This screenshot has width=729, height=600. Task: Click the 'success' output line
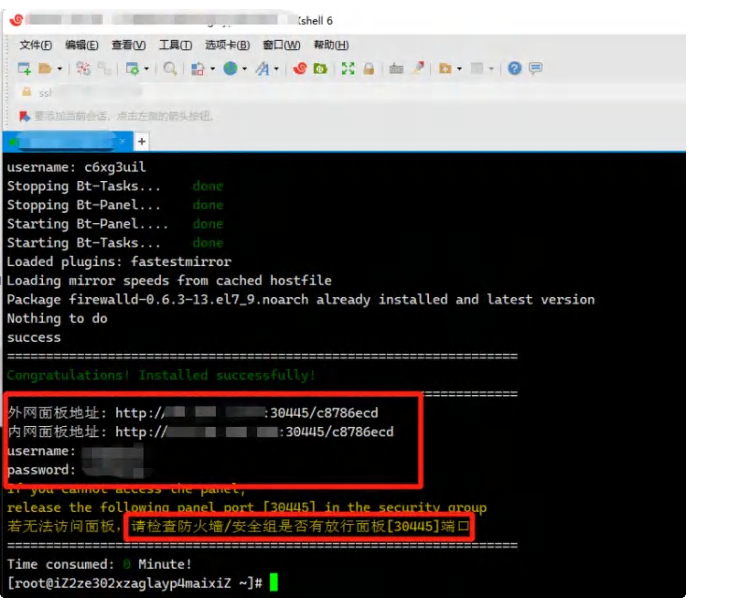34,337
